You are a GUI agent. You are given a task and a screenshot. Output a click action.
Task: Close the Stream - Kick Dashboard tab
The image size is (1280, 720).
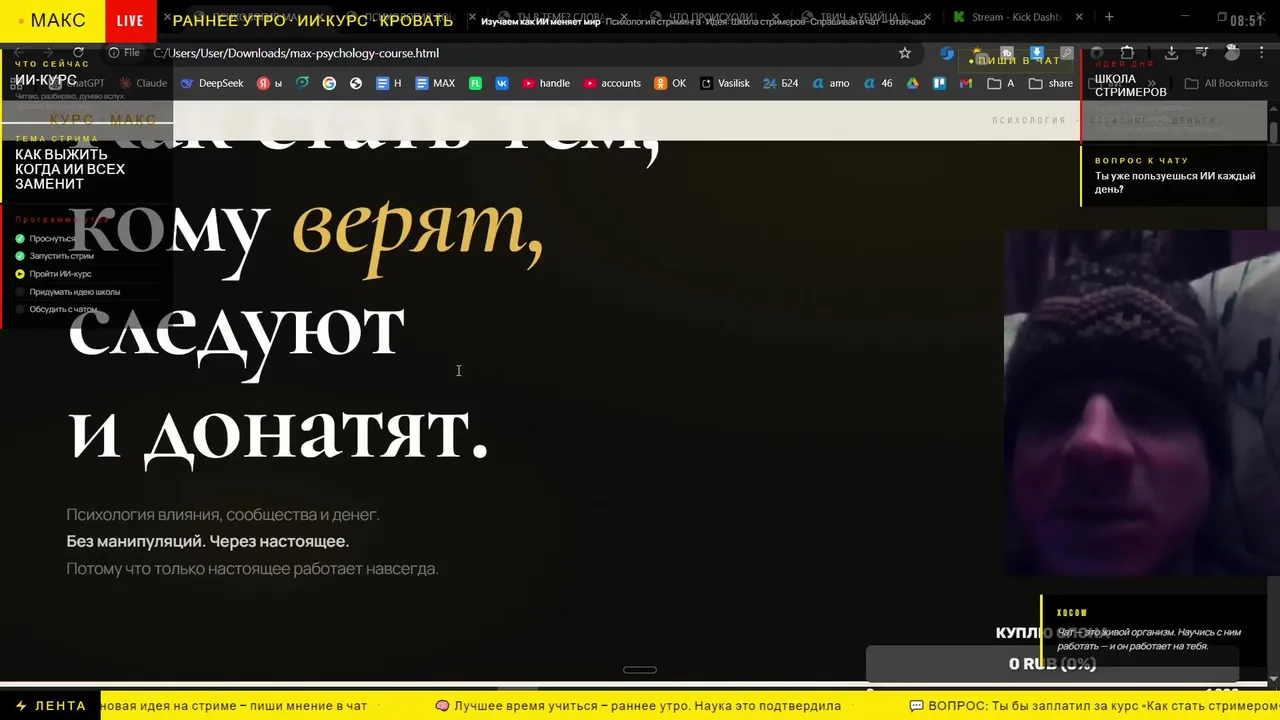click(x=1078, y=17)
